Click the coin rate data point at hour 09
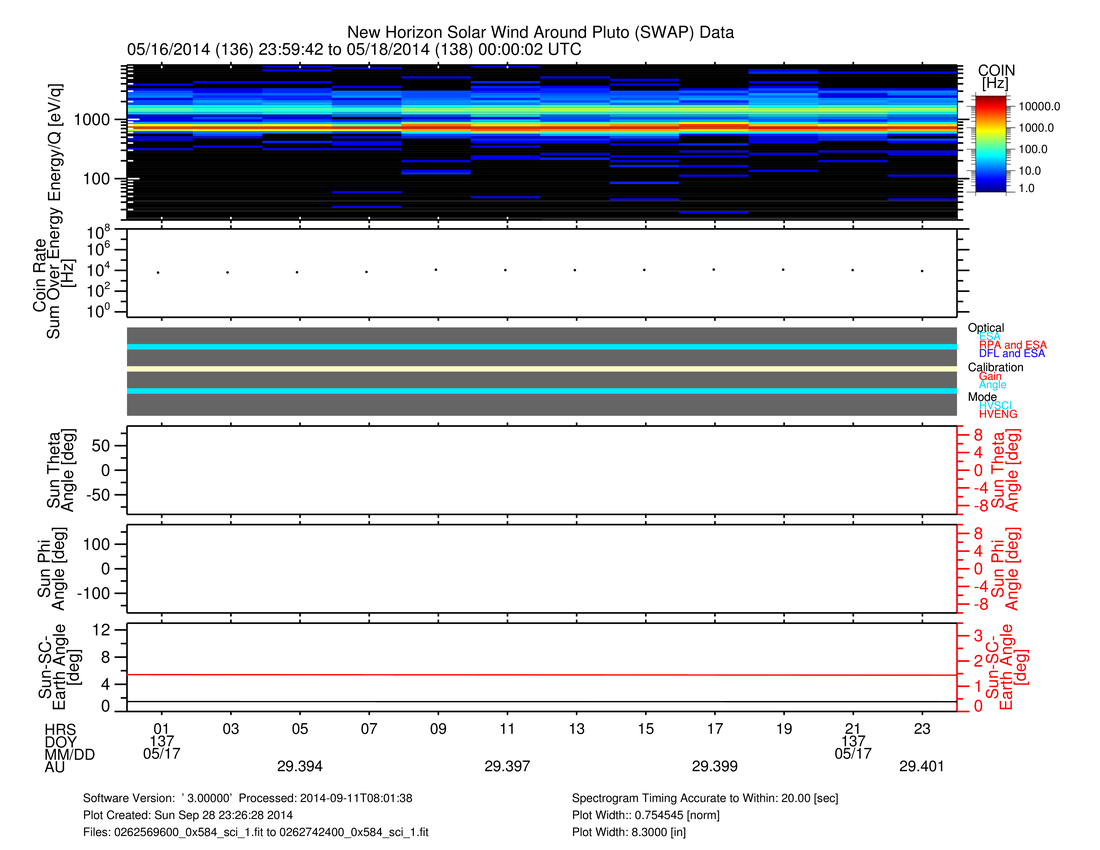Image resolution: width=1100 pixels, height=850 pixels. 436,269
